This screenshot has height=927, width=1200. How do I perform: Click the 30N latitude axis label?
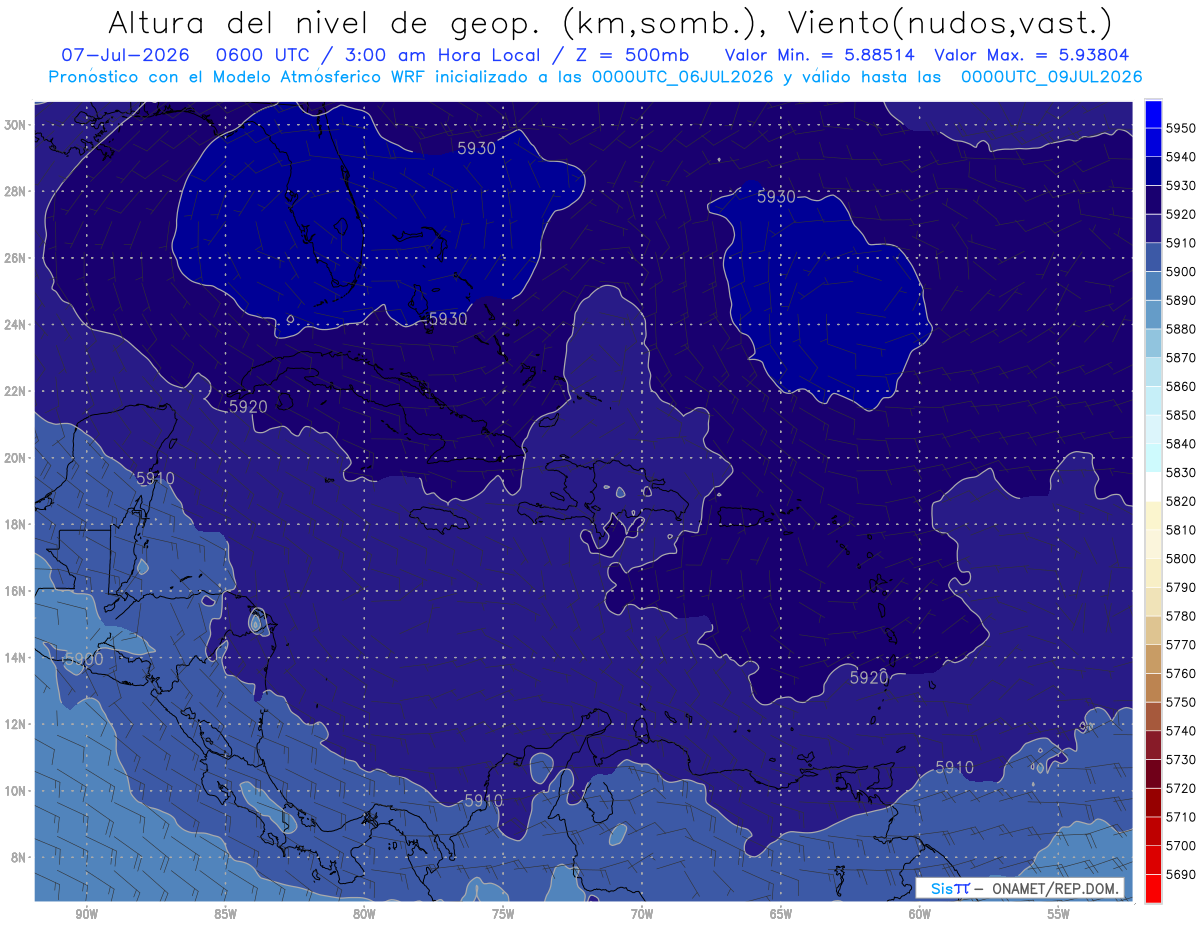15,125
